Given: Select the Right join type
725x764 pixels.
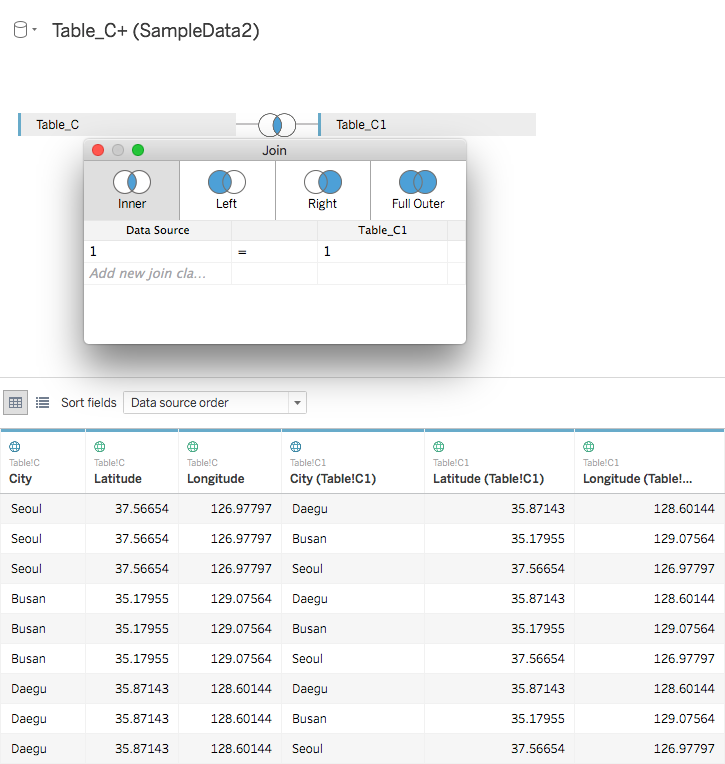Looking at the screenshot, I should tap(323, 191).
